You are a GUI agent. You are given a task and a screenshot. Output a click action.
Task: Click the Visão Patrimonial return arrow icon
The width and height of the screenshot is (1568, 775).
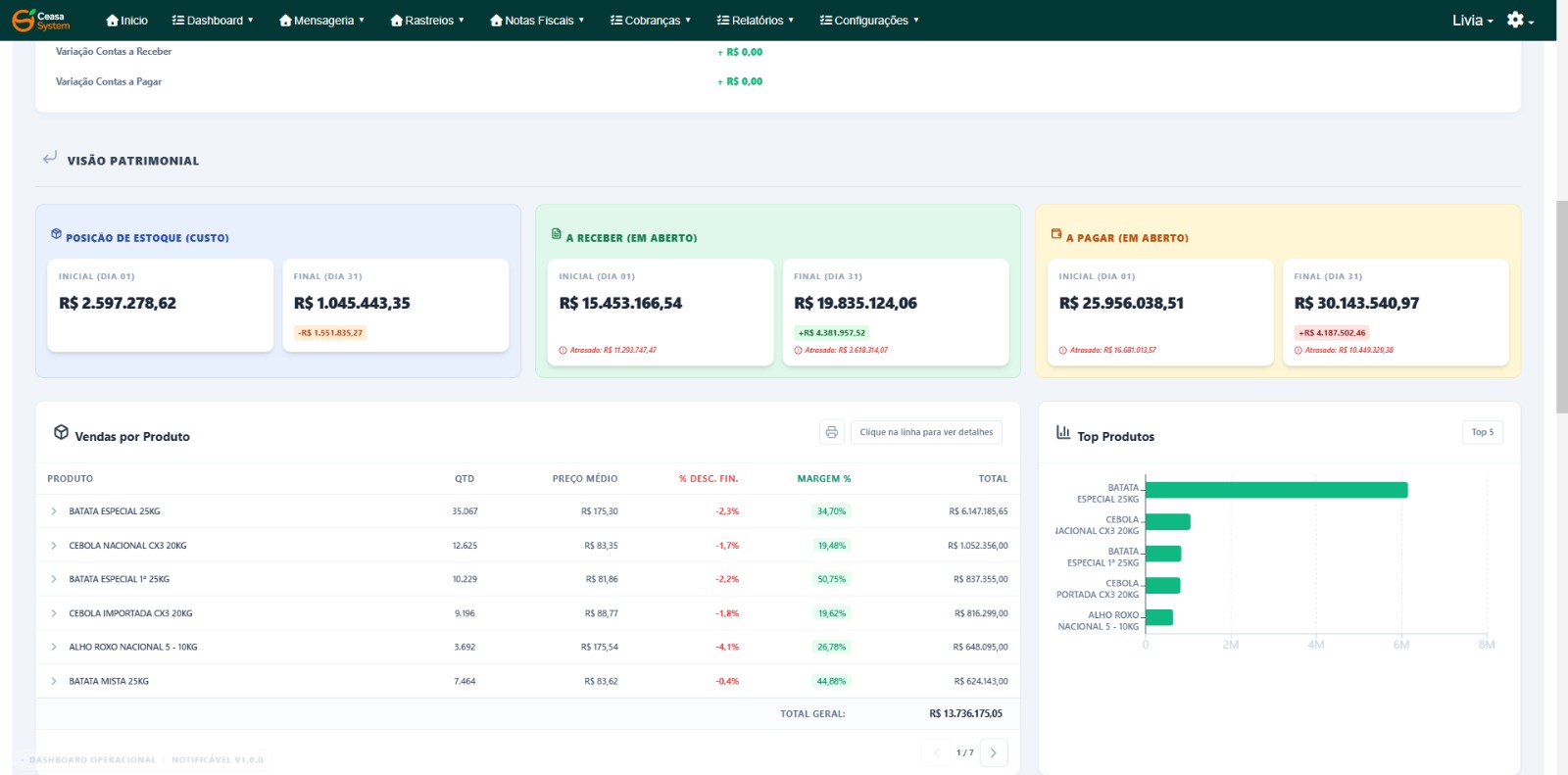pos(49,158)
